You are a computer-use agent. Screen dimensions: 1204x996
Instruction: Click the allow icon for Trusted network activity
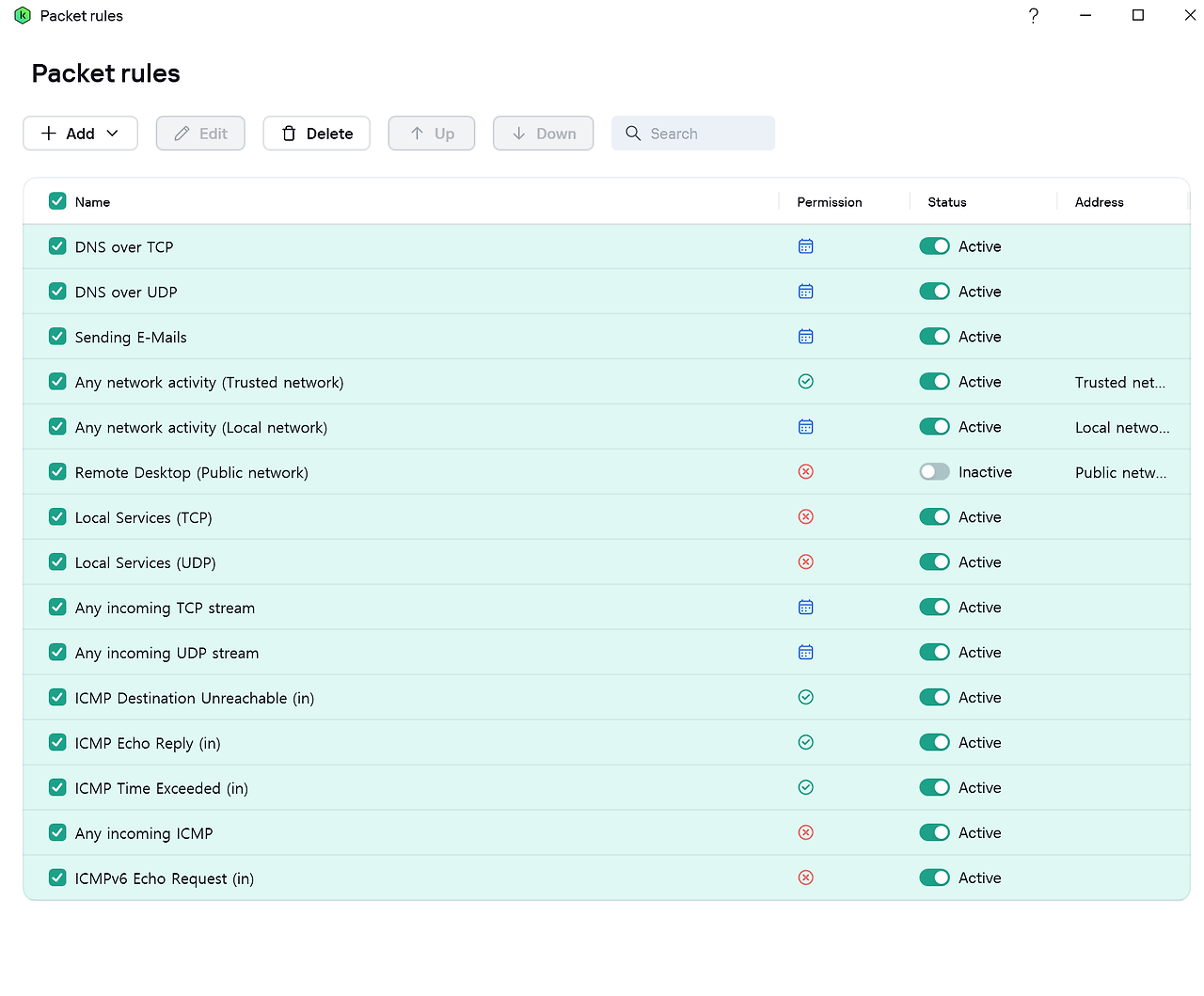pyautogui.click(x=805, y=382)
